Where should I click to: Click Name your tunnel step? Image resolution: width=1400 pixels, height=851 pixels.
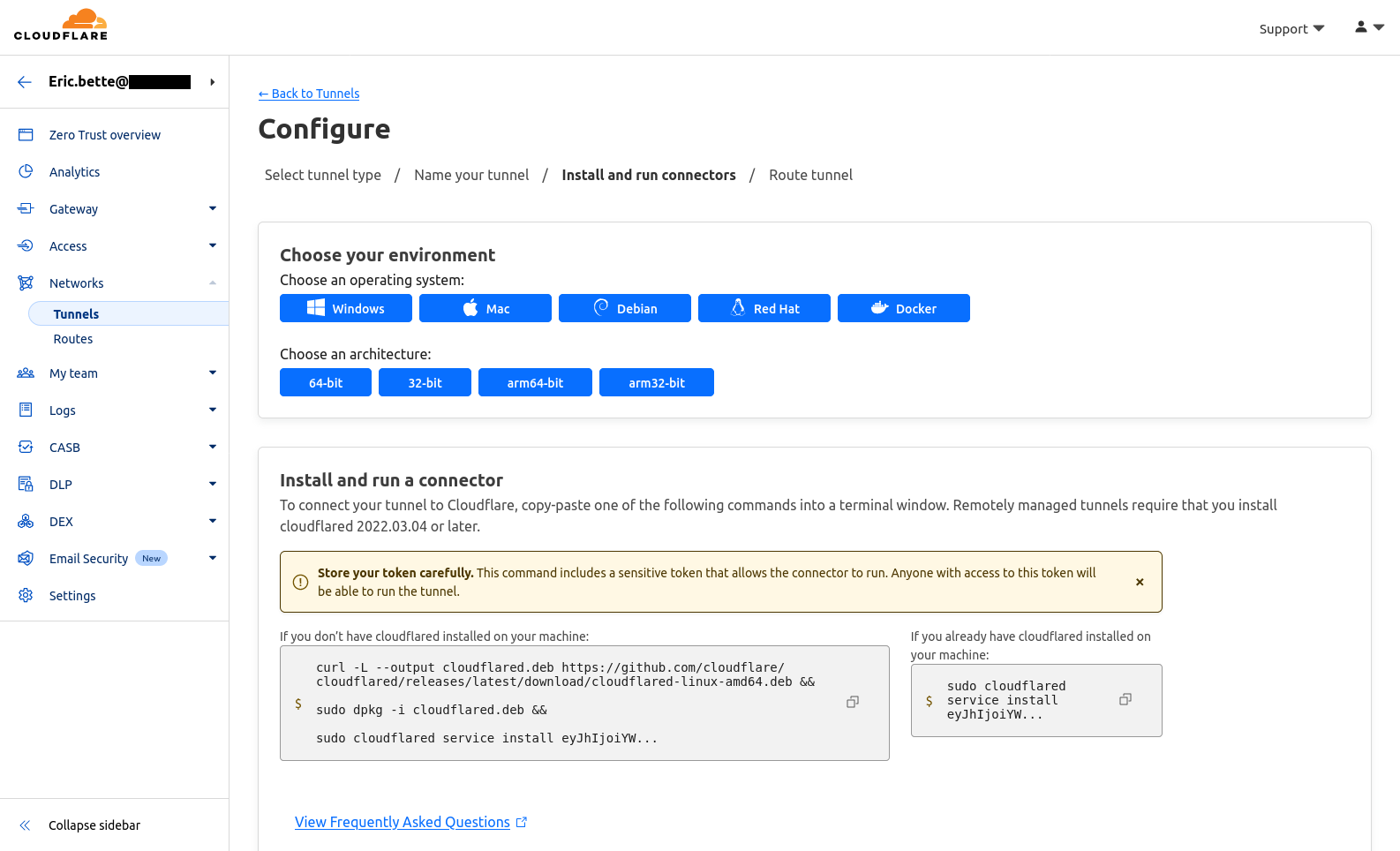[471, 175]
